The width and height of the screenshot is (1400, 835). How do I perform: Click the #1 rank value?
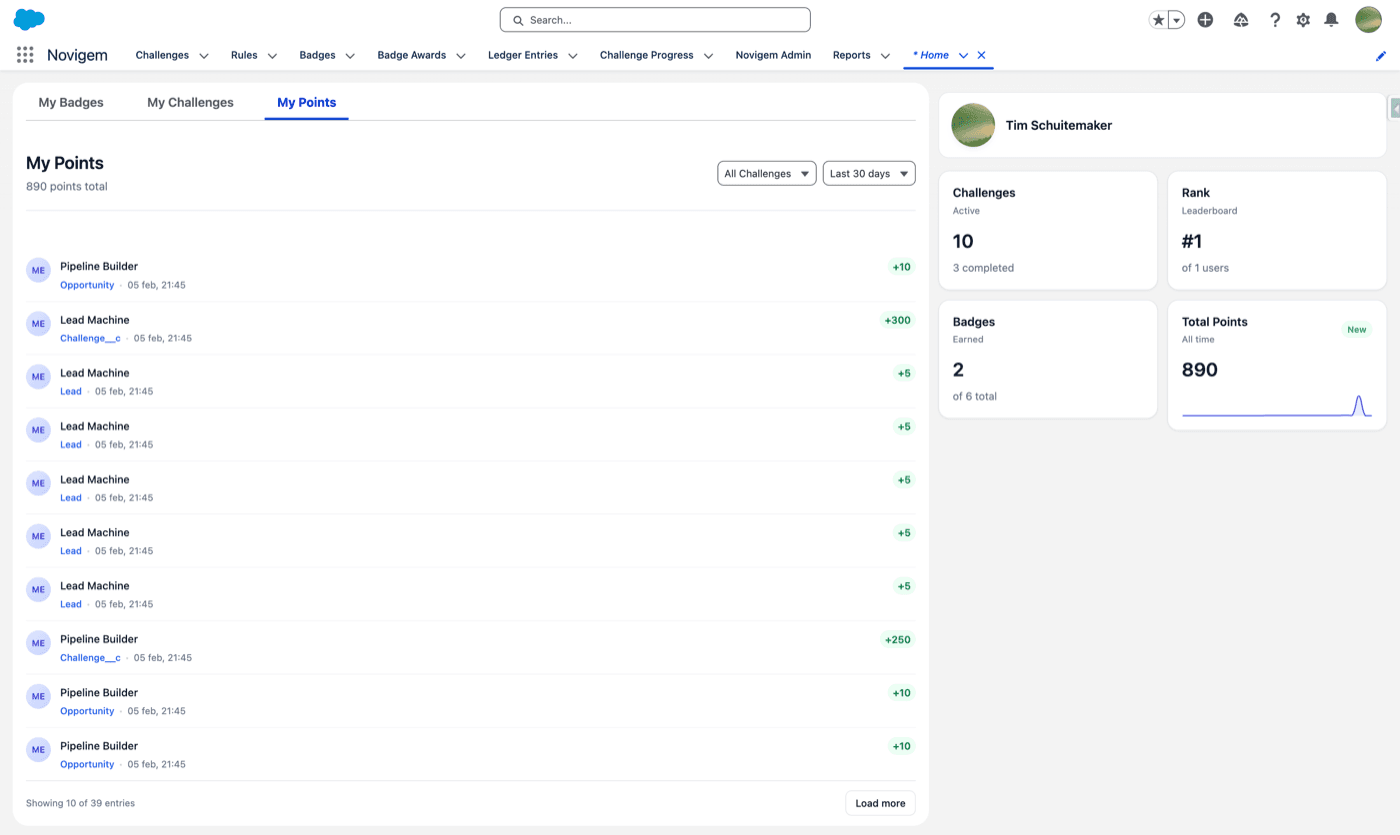[1192, 241]
